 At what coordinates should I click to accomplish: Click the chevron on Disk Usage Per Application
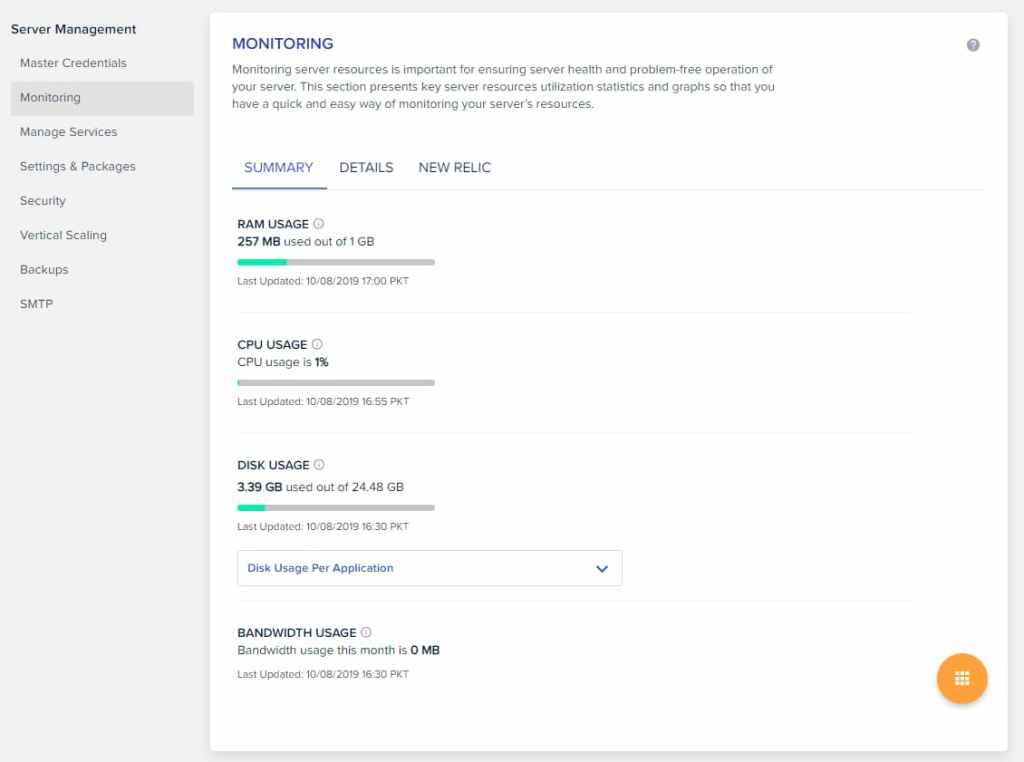click(602, 567)
